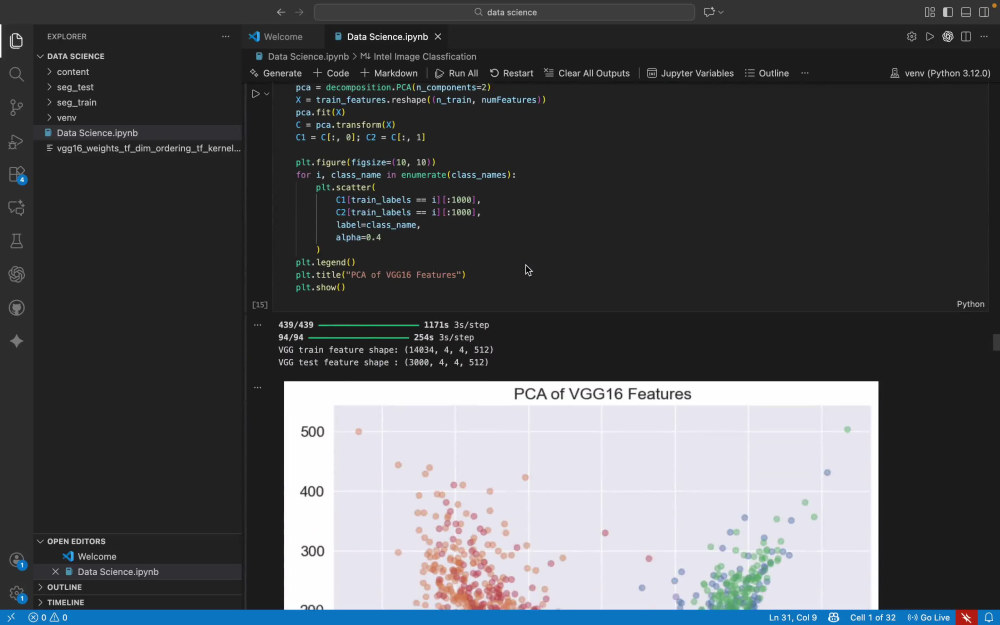The width and height of the screenshot is (1000, 625).
Task: Click the red status bar indicator icon
Action: coord(967,617)
